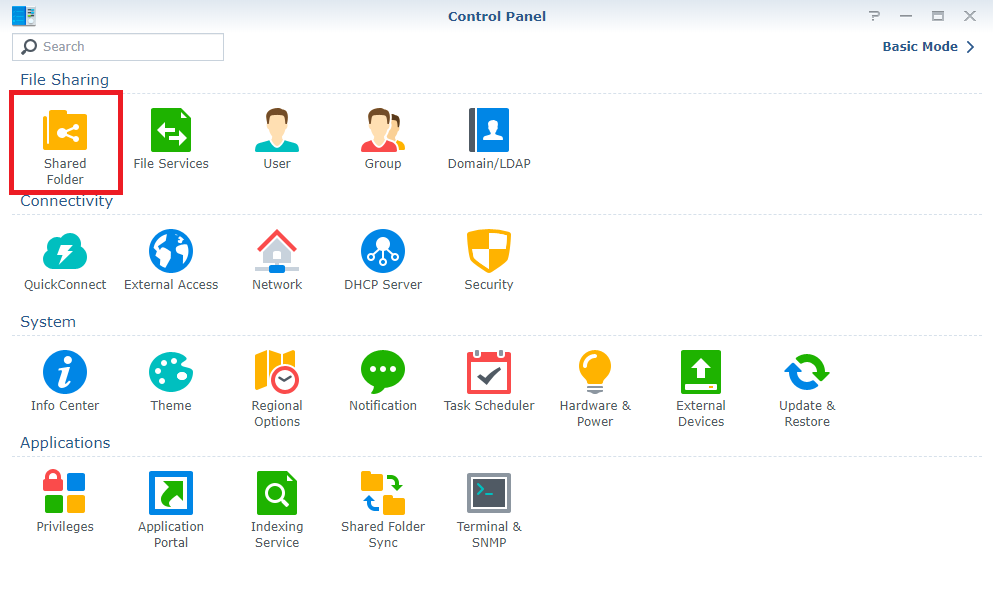
Task: Open Domain/LDAP configuration
Action: click(x=489, y=132)
